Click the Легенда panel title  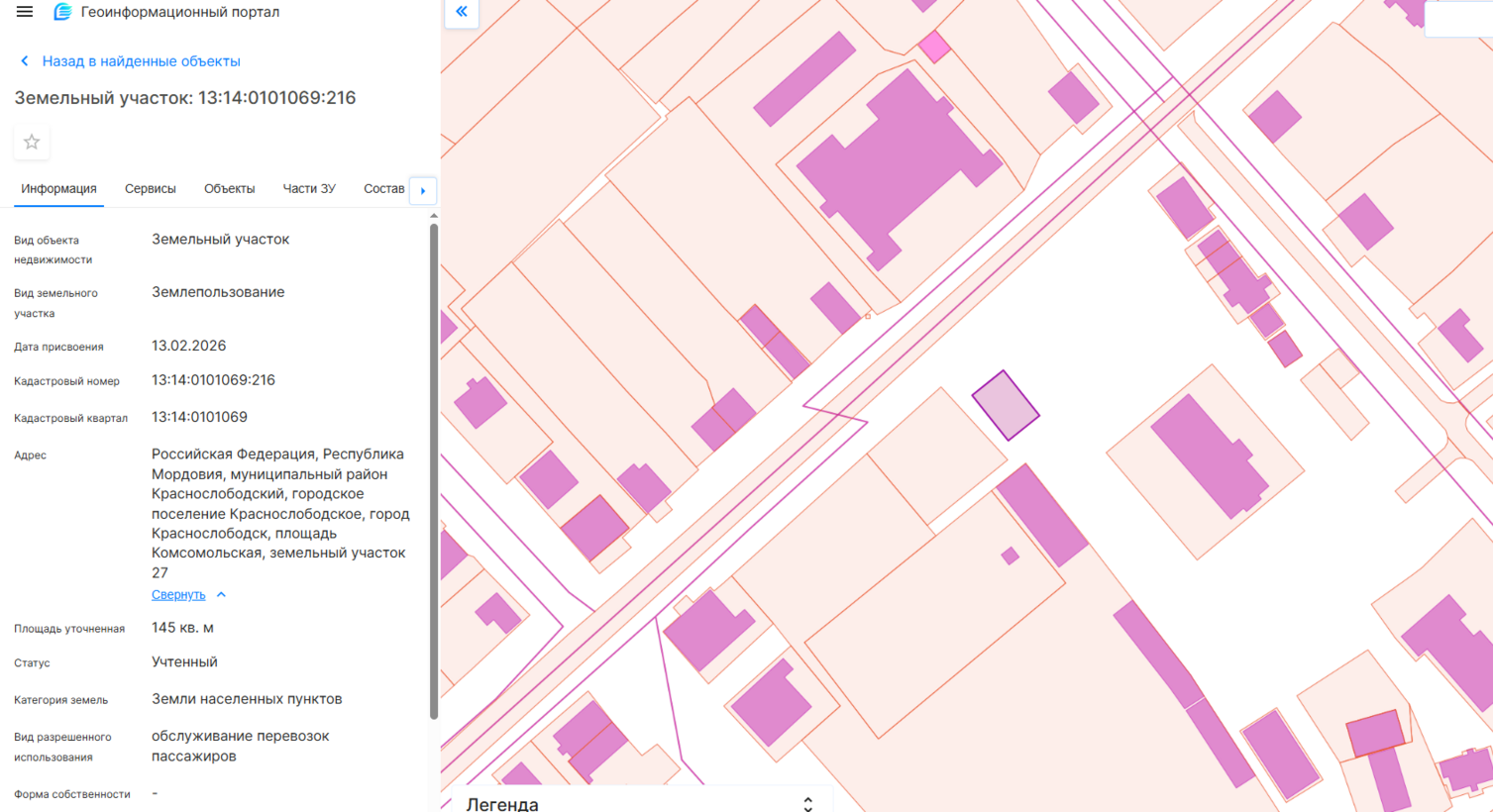click(502, 803)
